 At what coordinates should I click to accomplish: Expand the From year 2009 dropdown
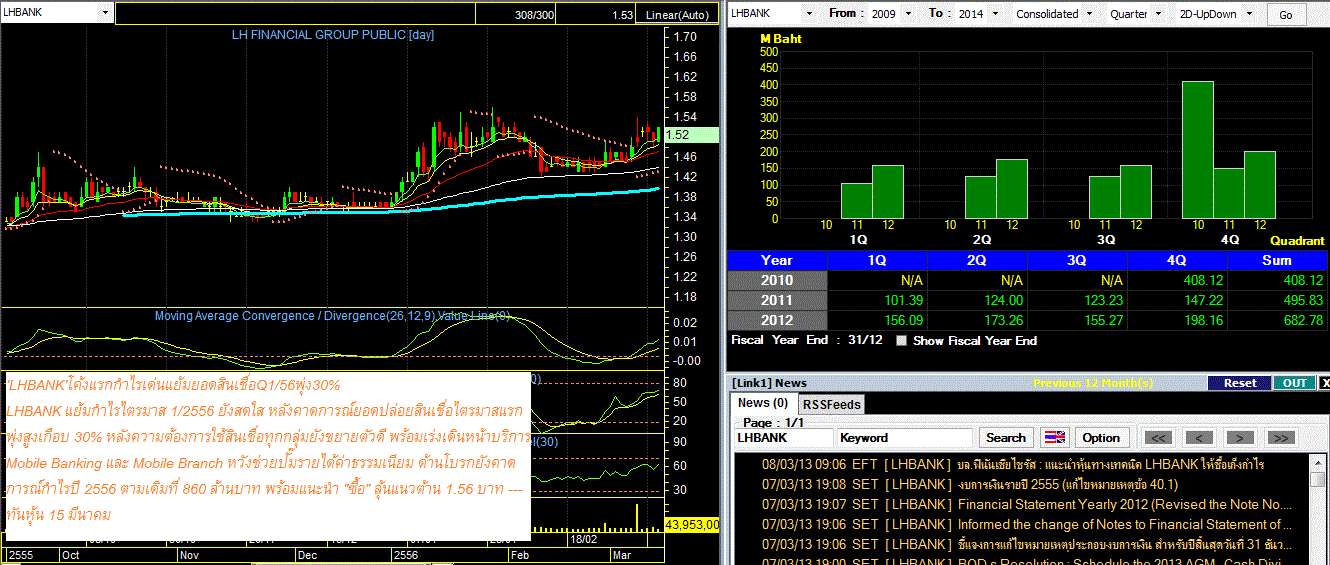click(x=907, y=14)
